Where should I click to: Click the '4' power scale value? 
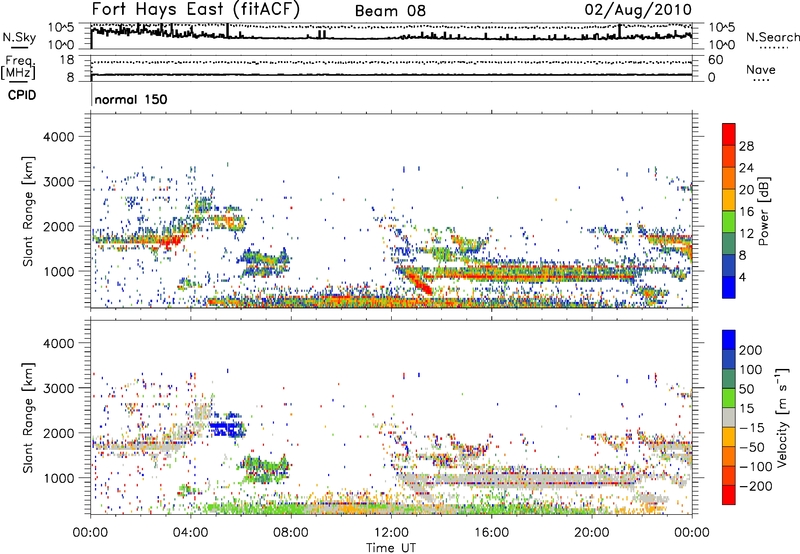coord(742,278)
